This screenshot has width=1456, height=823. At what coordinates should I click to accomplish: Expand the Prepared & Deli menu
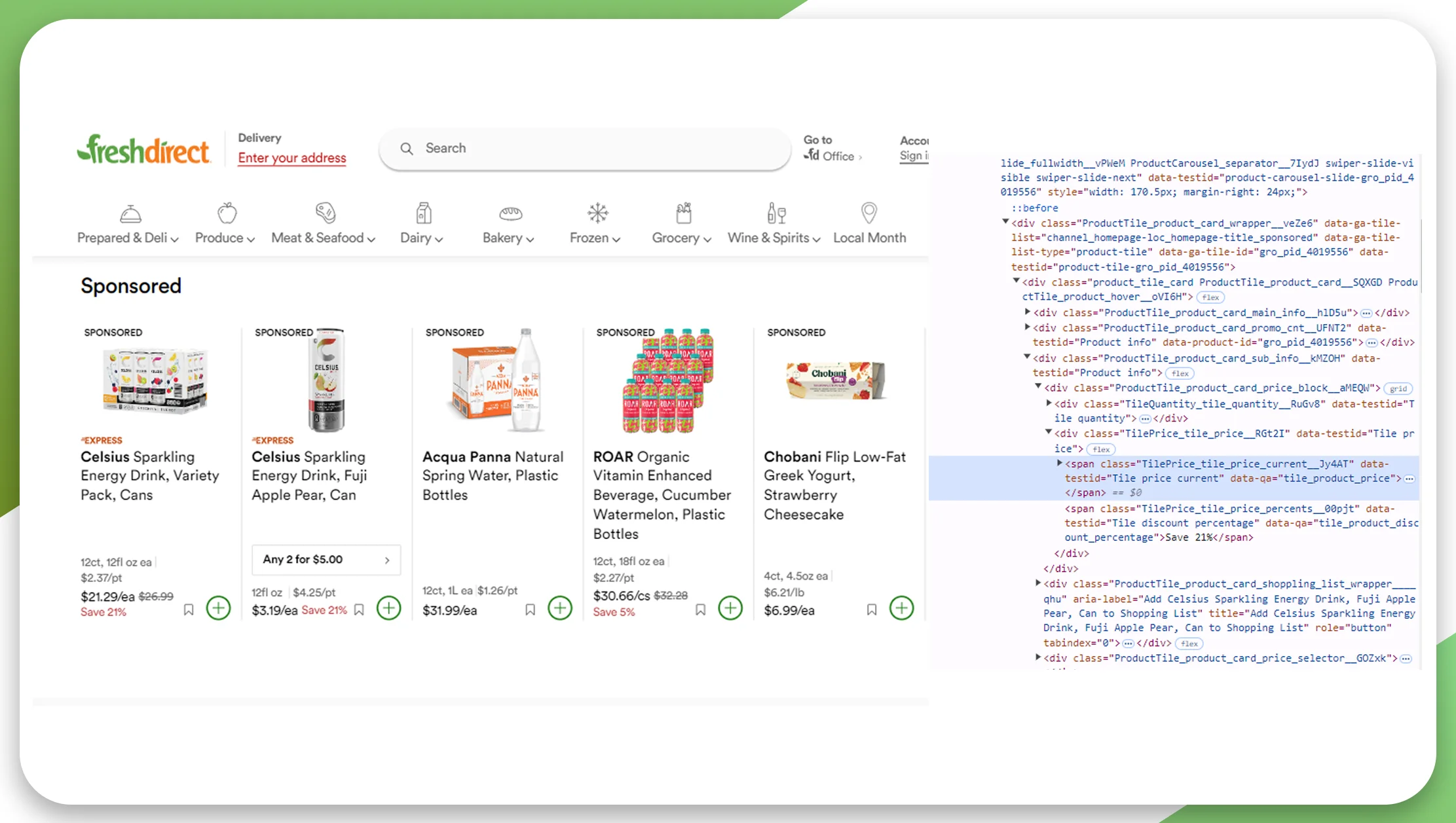(x=128, y=238)
